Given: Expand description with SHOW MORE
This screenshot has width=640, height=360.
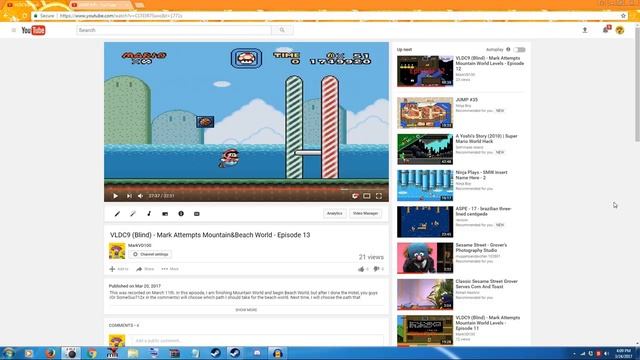Looking at the screenshot, I should coord(246,310).
